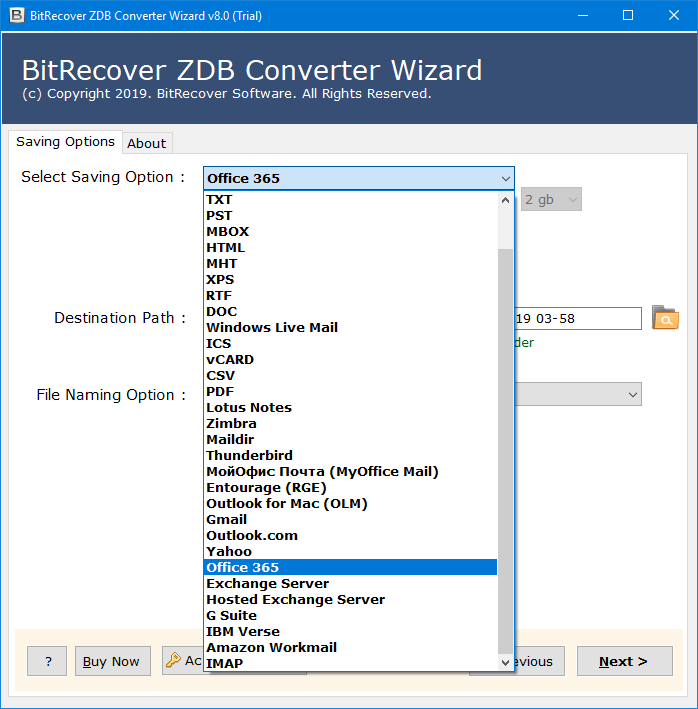
Task: Select highlighted Office 365 list entry
Action: coord(350,567)
